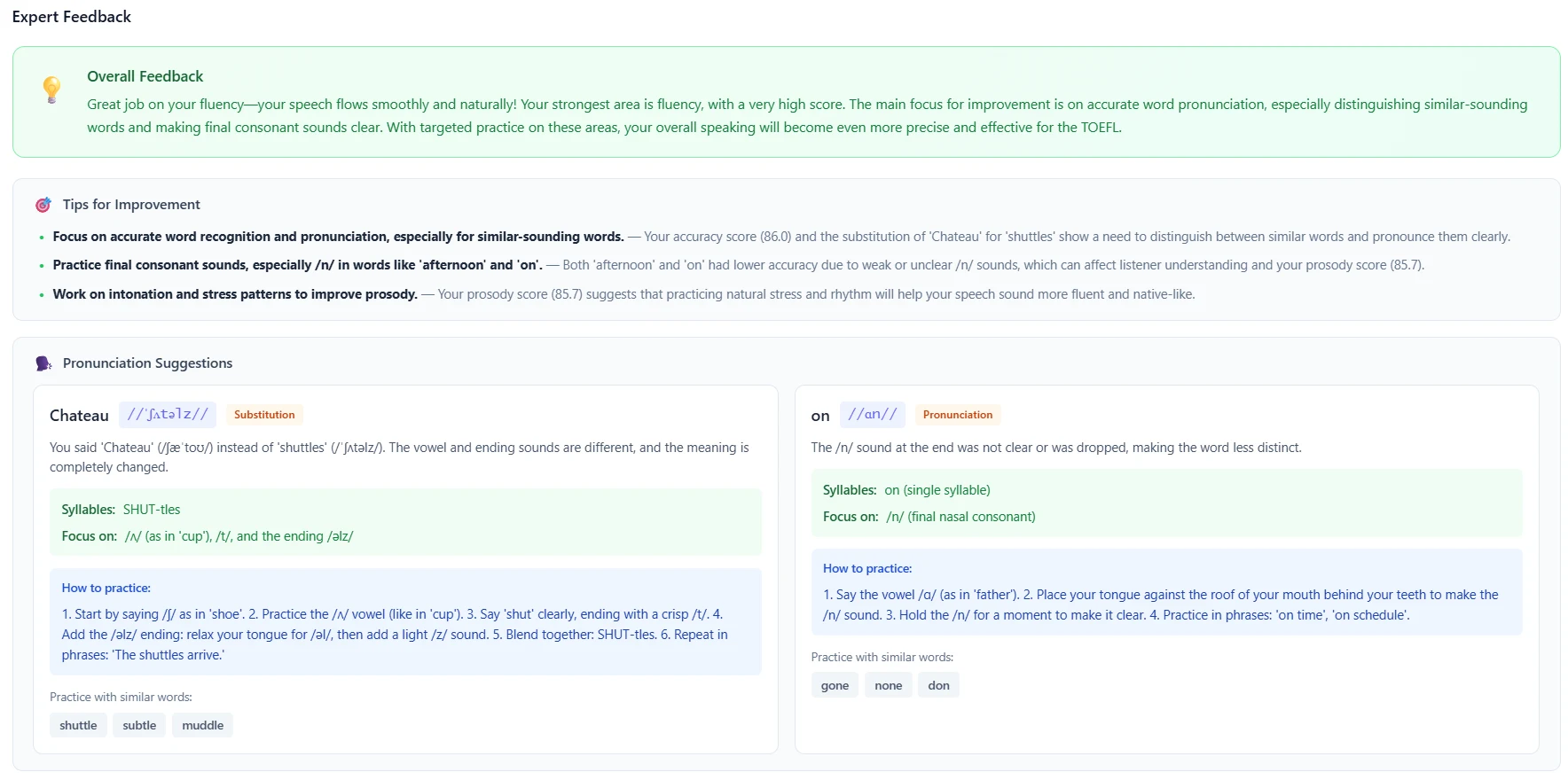The image size is (1568, 780).
Task: Click 'How to practice' in the 'on' card
Action: (x=867, y=568)
